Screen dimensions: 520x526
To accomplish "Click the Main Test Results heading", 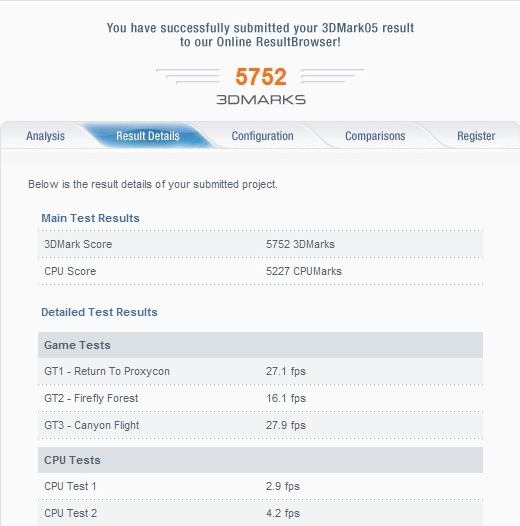I will (90, 218).
